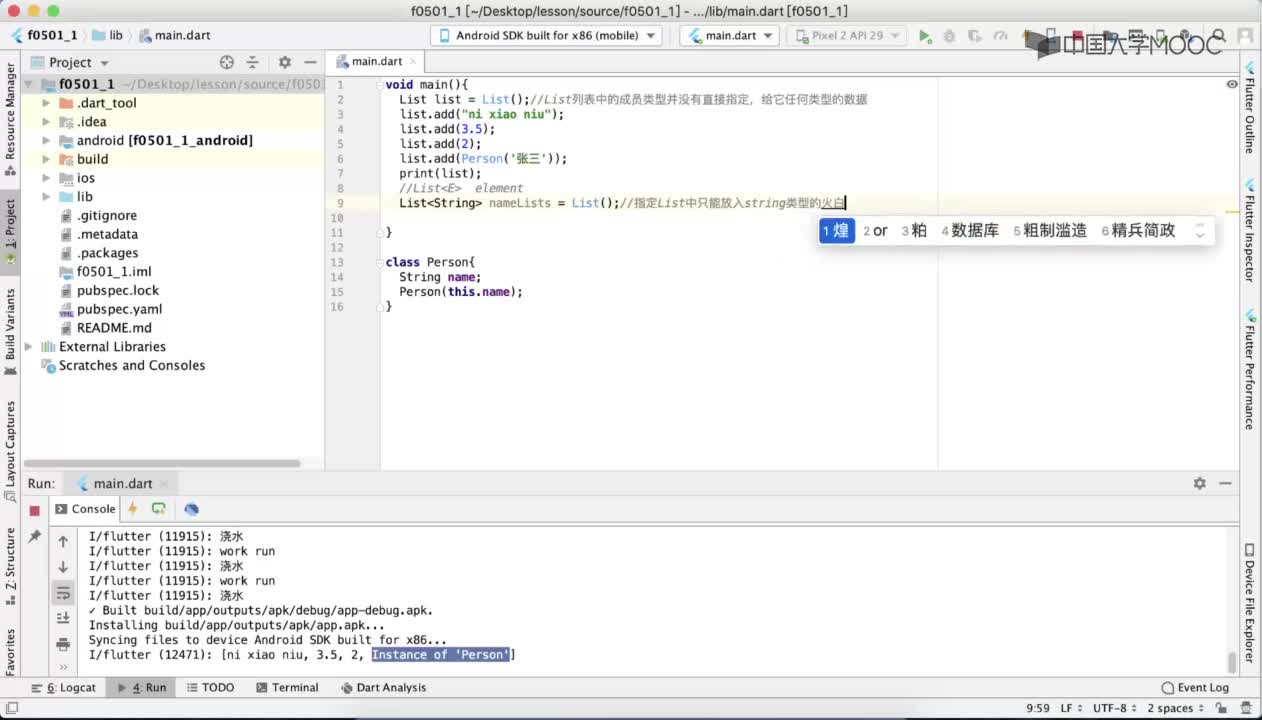Click the f0501_1 breadcrumb in navigation bar
1262x720 pixels.
[x=45, y=35]
